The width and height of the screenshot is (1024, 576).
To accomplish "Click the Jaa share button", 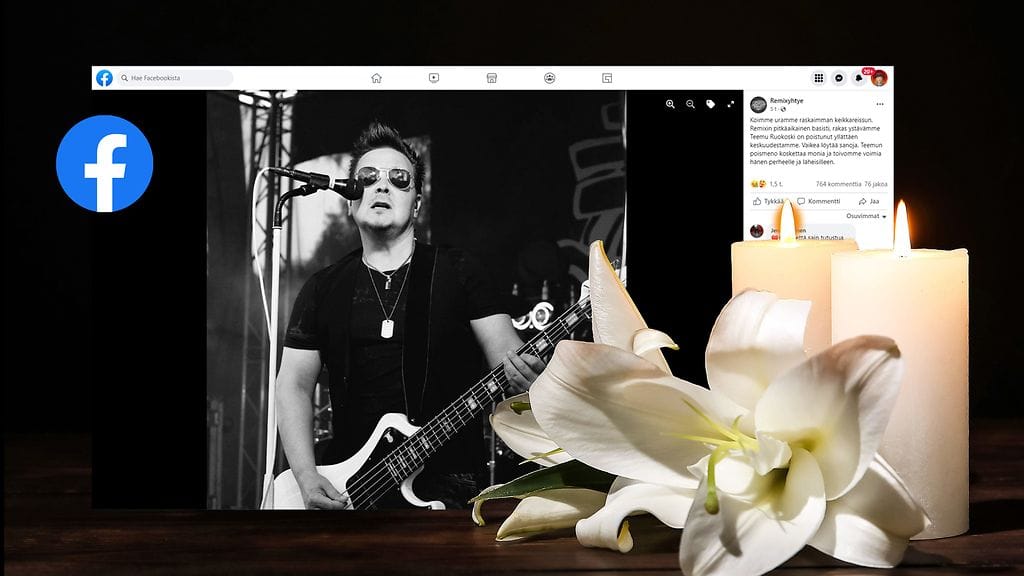I will click(x=868, y=201).
